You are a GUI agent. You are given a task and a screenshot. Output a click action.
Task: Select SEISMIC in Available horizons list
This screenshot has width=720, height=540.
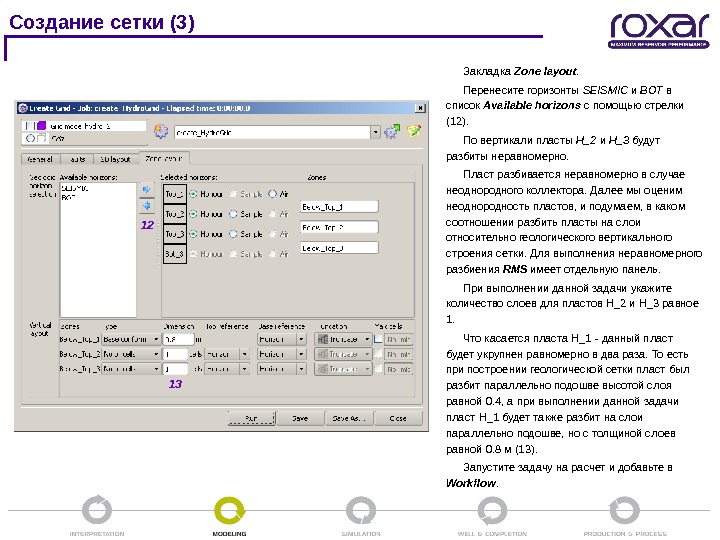click(x=74, y=188)
